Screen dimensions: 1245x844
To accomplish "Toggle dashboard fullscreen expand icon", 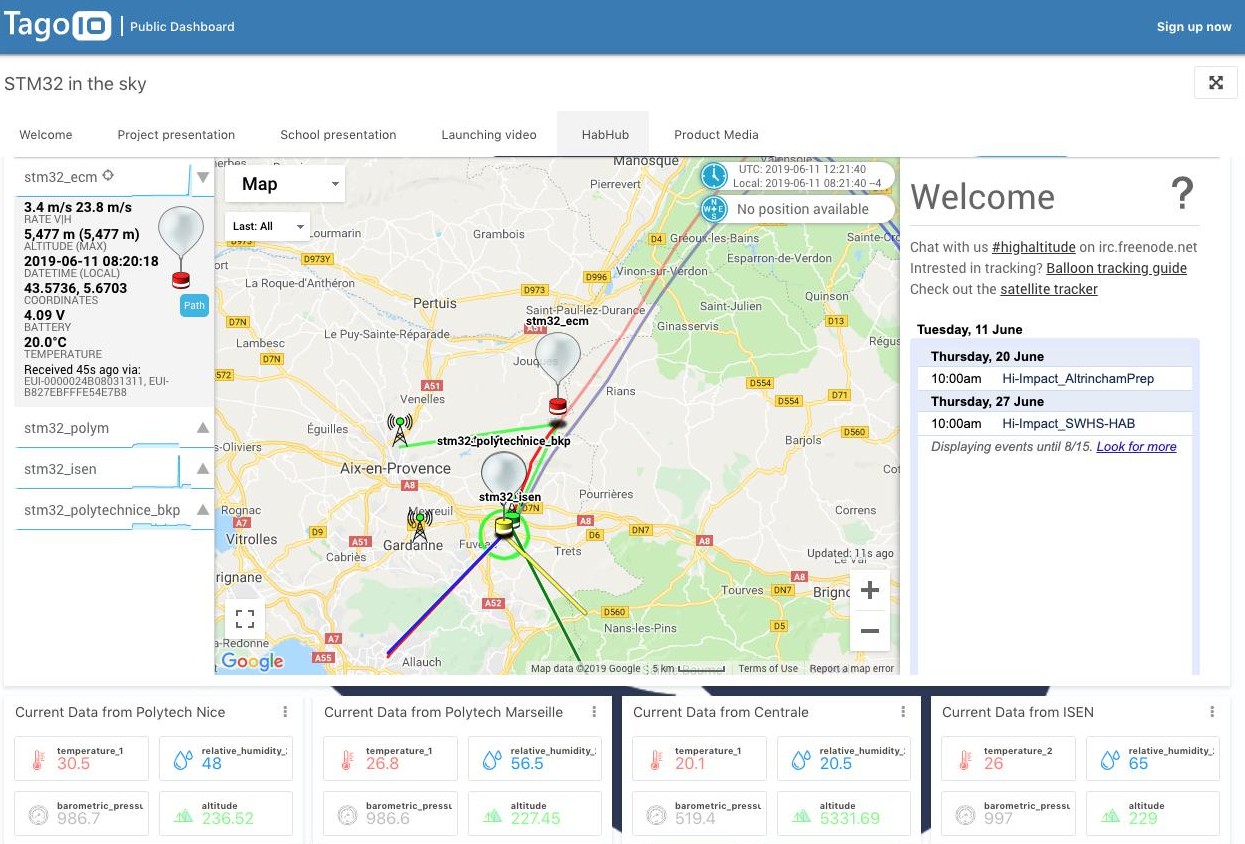I will pos(1216,83).
